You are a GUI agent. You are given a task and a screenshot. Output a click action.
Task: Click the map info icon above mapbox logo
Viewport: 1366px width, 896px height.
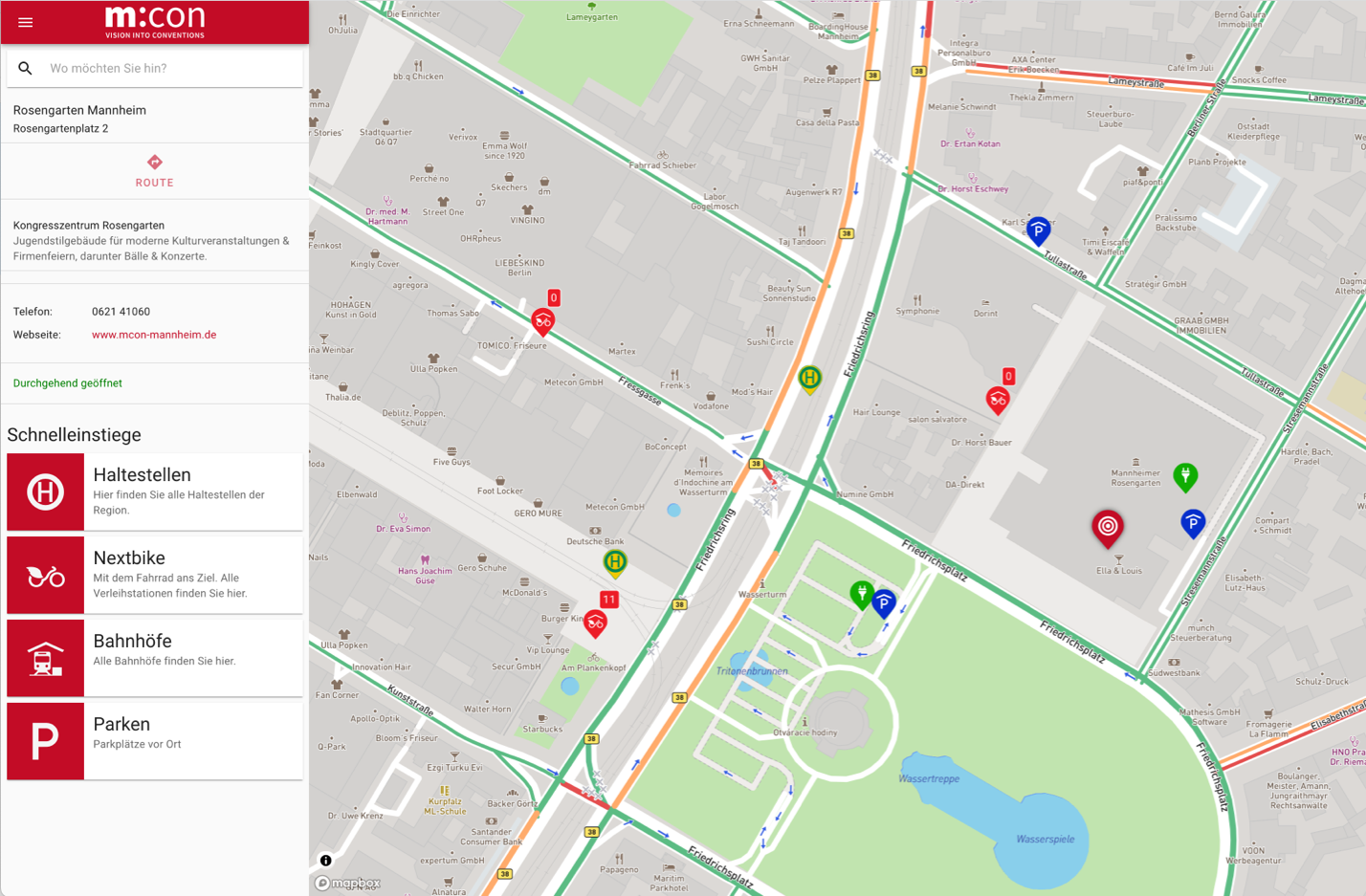pos(325,860)
